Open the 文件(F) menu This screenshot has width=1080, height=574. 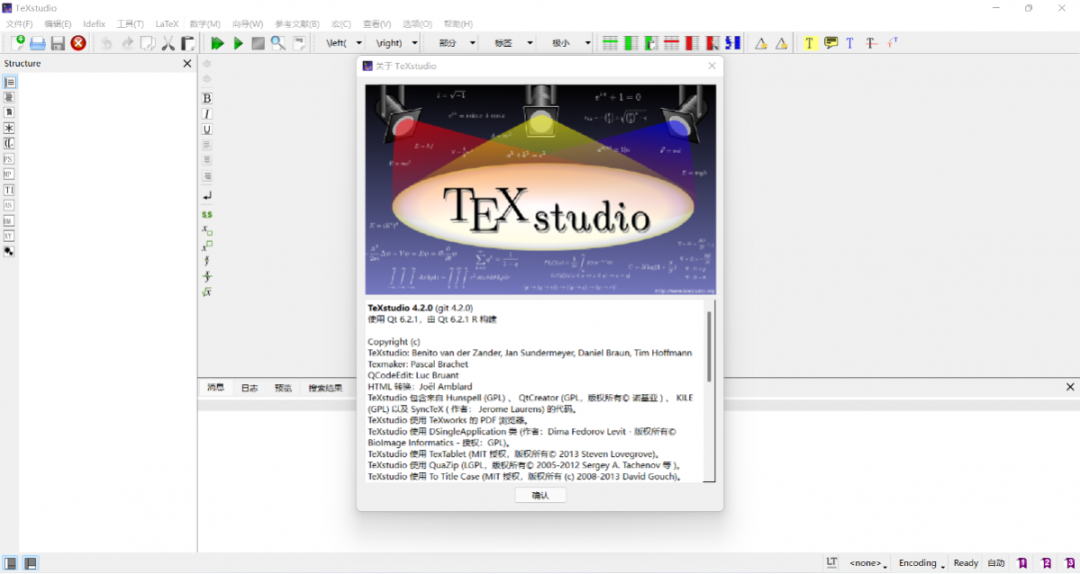click(x=19, y=23)
